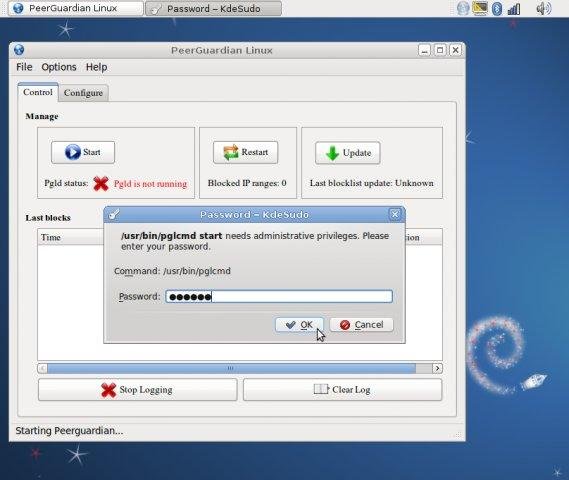Focus the Password input field

[279, 296]
